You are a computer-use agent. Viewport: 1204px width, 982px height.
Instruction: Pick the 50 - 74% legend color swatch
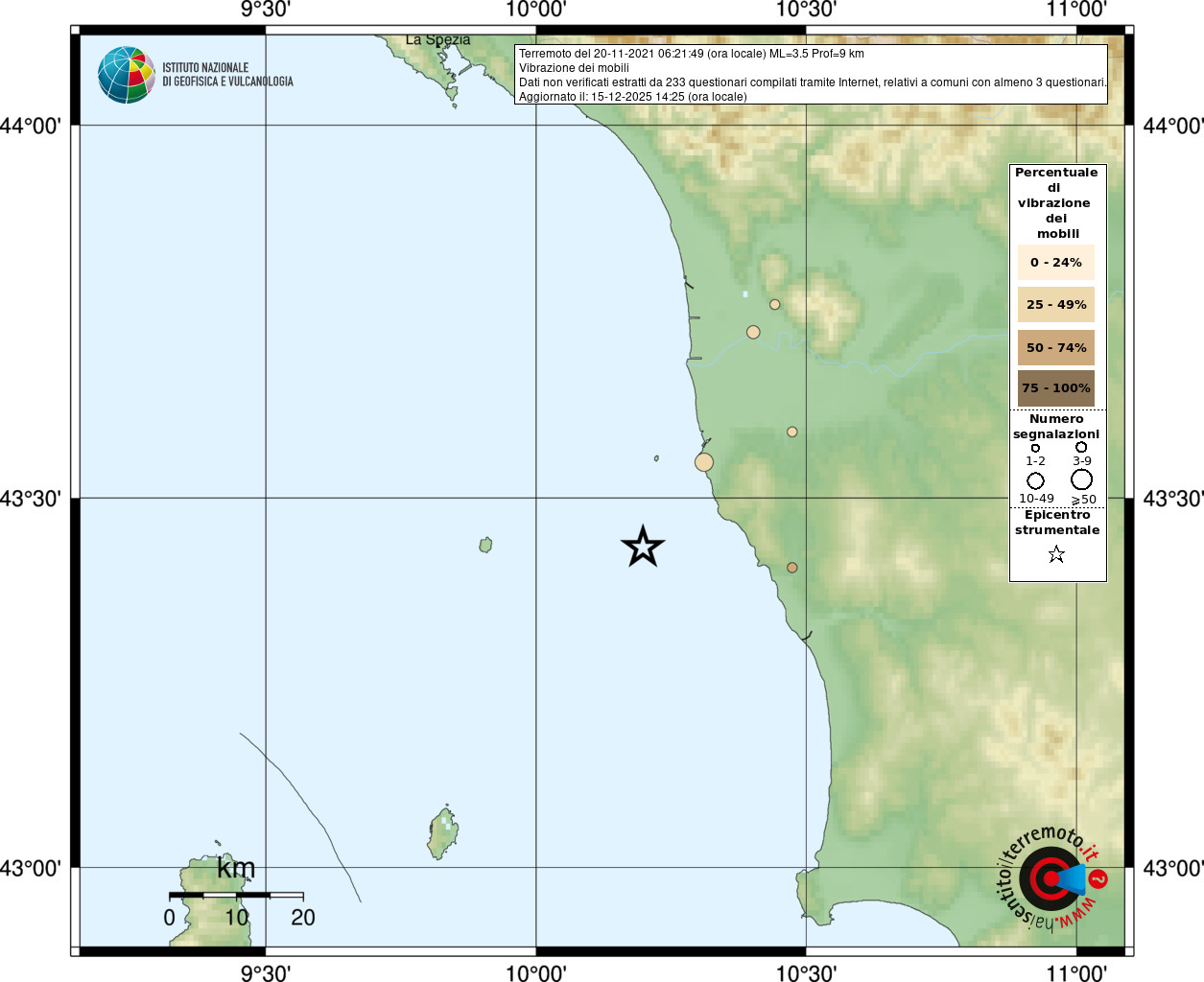click(1055, 347)
